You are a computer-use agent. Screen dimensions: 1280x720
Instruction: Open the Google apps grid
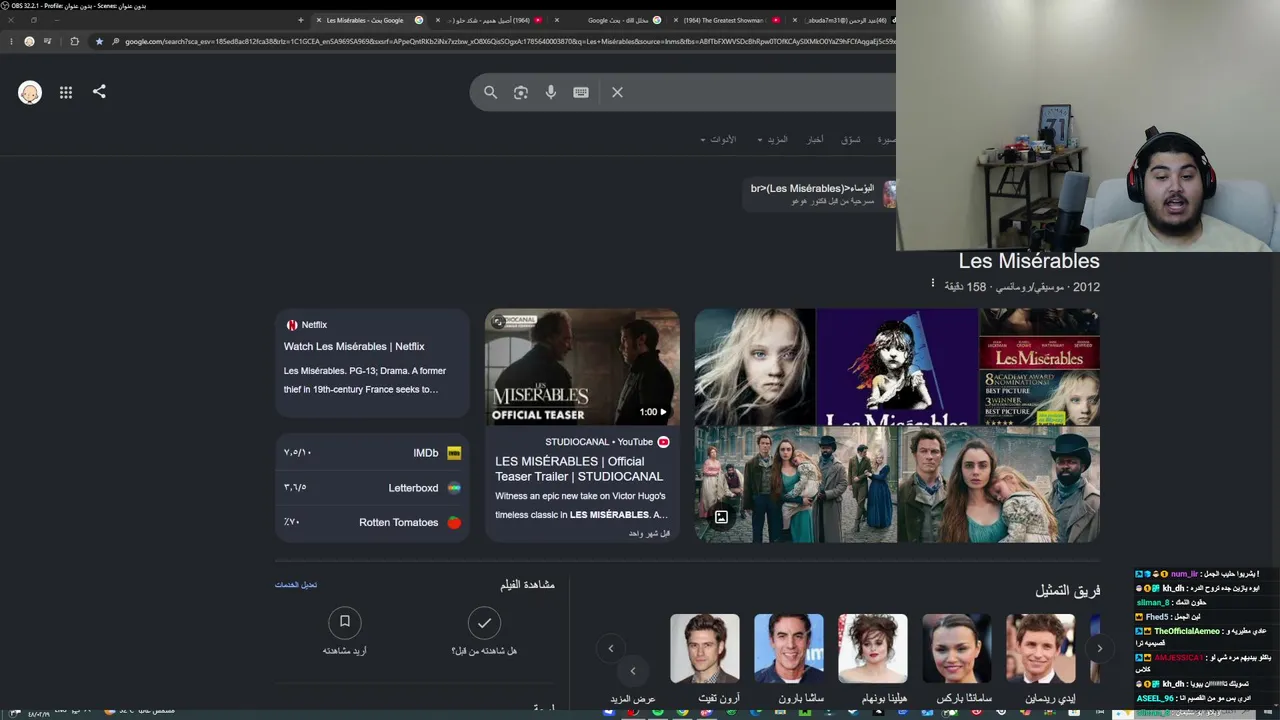pos(66,92)
